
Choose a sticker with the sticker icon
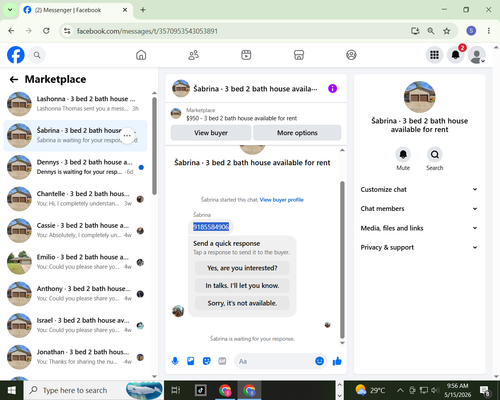pos(207,361)
